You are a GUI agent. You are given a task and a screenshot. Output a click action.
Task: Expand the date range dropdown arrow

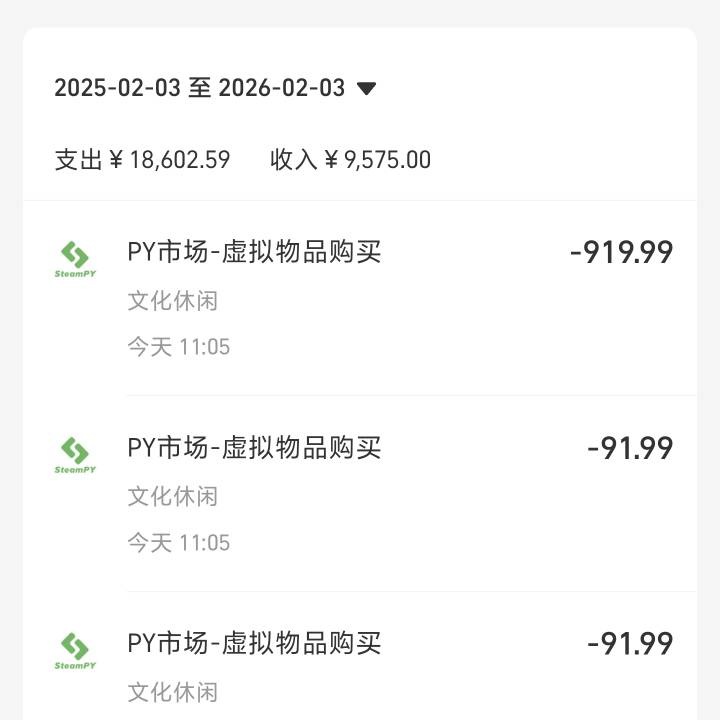366,88
